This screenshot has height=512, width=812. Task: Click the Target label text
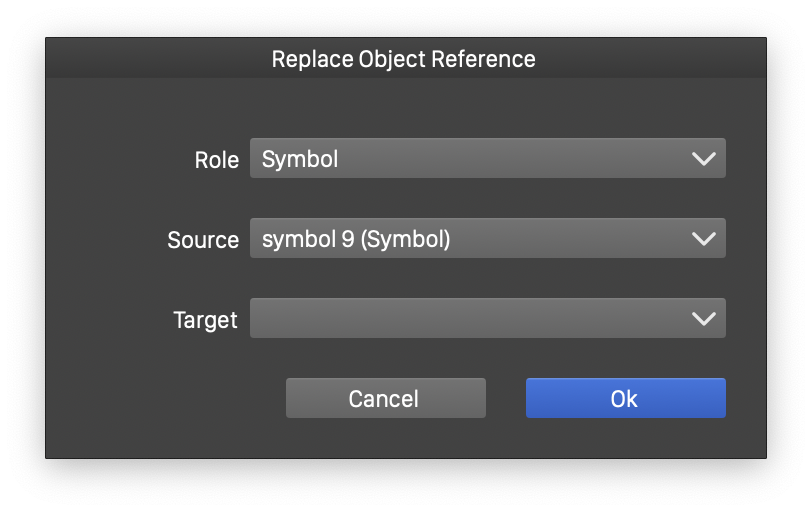pyautogui.click(x=205, y=320)
